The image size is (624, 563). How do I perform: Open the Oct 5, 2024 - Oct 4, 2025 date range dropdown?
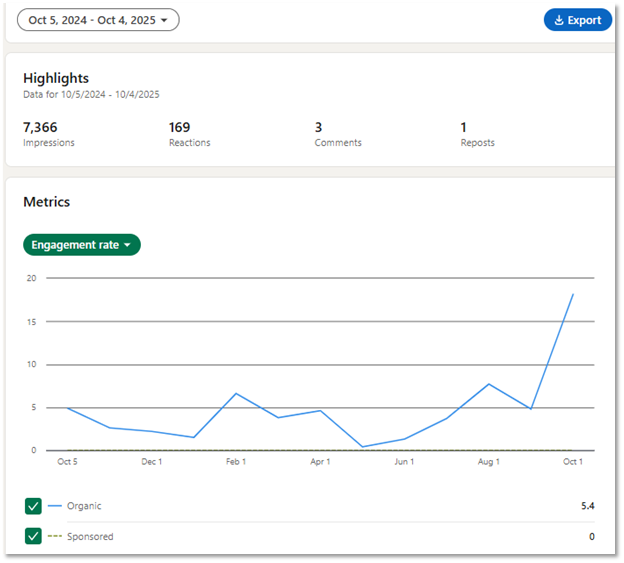pyautogui.click(x=98, y=20)
